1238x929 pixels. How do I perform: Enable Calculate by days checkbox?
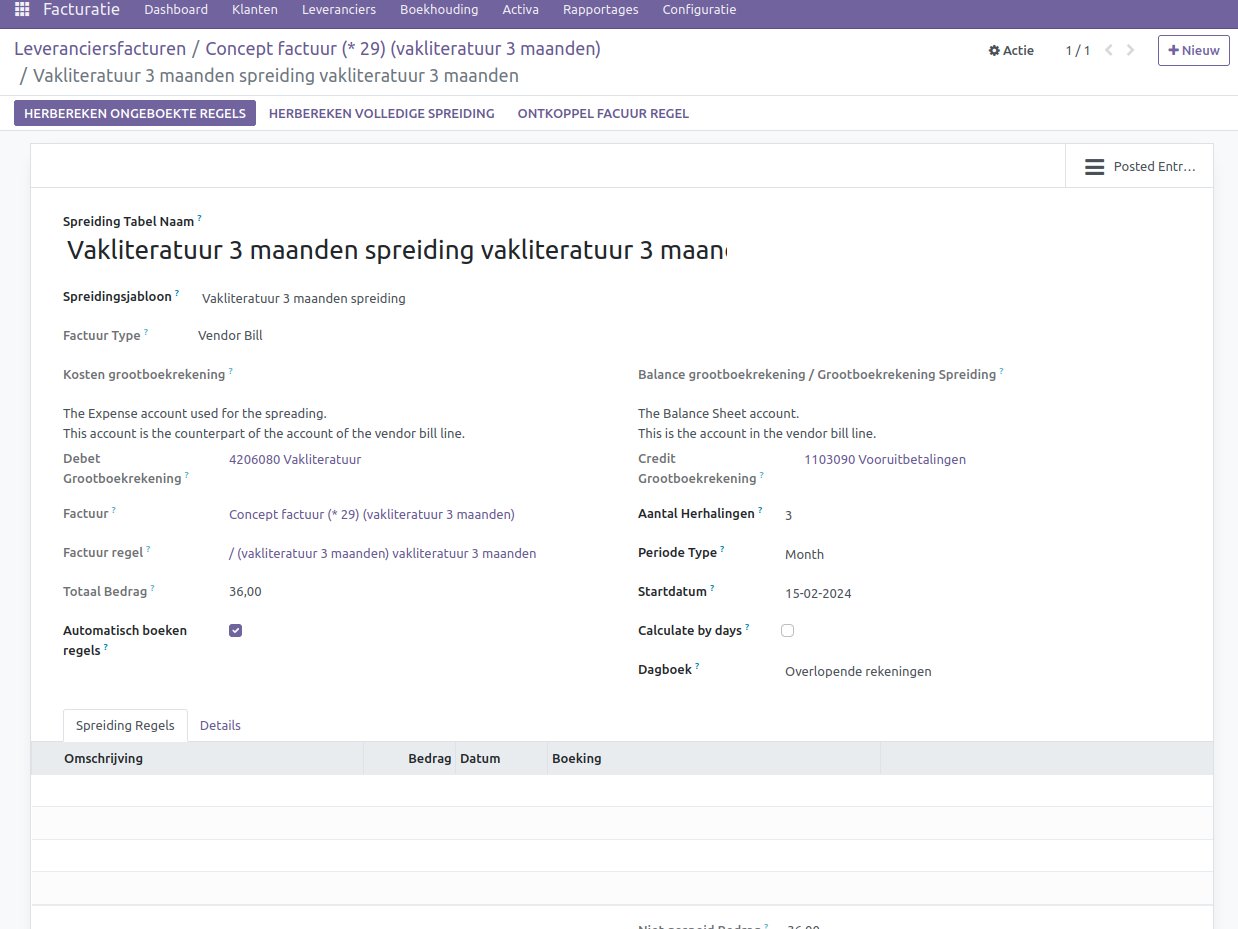click(x=788, y=631)
